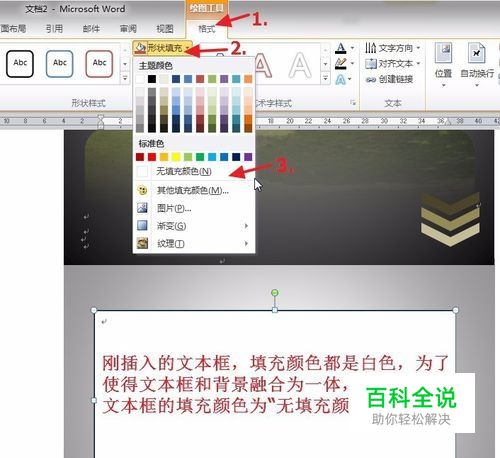
Task: Click the top-middle sizing handle of text box
Action: point(275,310)
